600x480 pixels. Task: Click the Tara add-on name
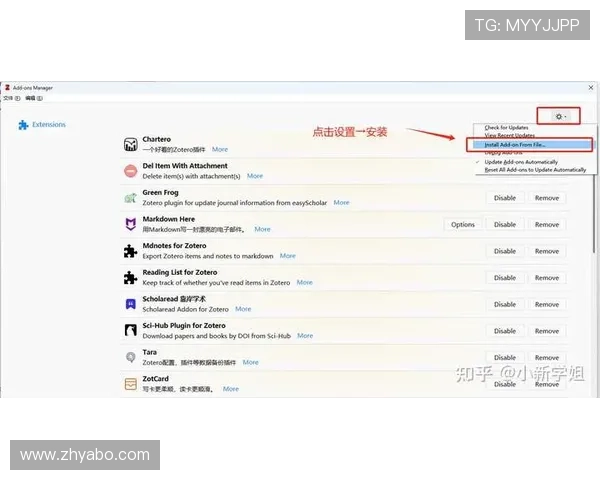tap(150, 352)
